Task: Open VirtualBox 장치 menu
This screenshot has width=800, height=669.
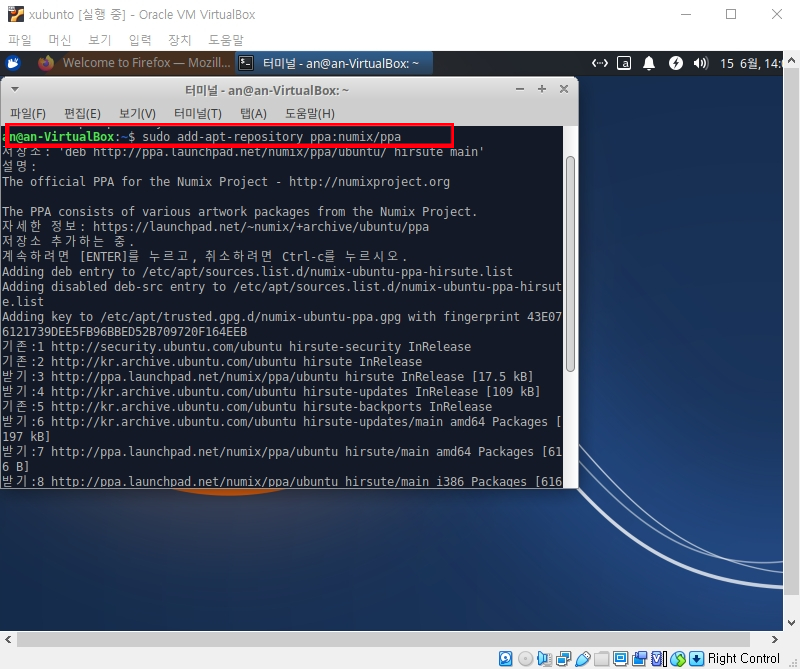Action: (x=180, y=40)
